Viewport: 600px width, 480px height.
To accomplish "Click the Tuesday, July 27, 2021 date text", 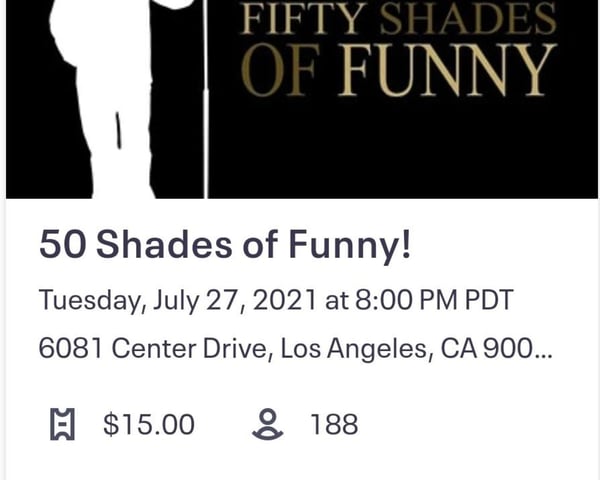I will 178,300.
